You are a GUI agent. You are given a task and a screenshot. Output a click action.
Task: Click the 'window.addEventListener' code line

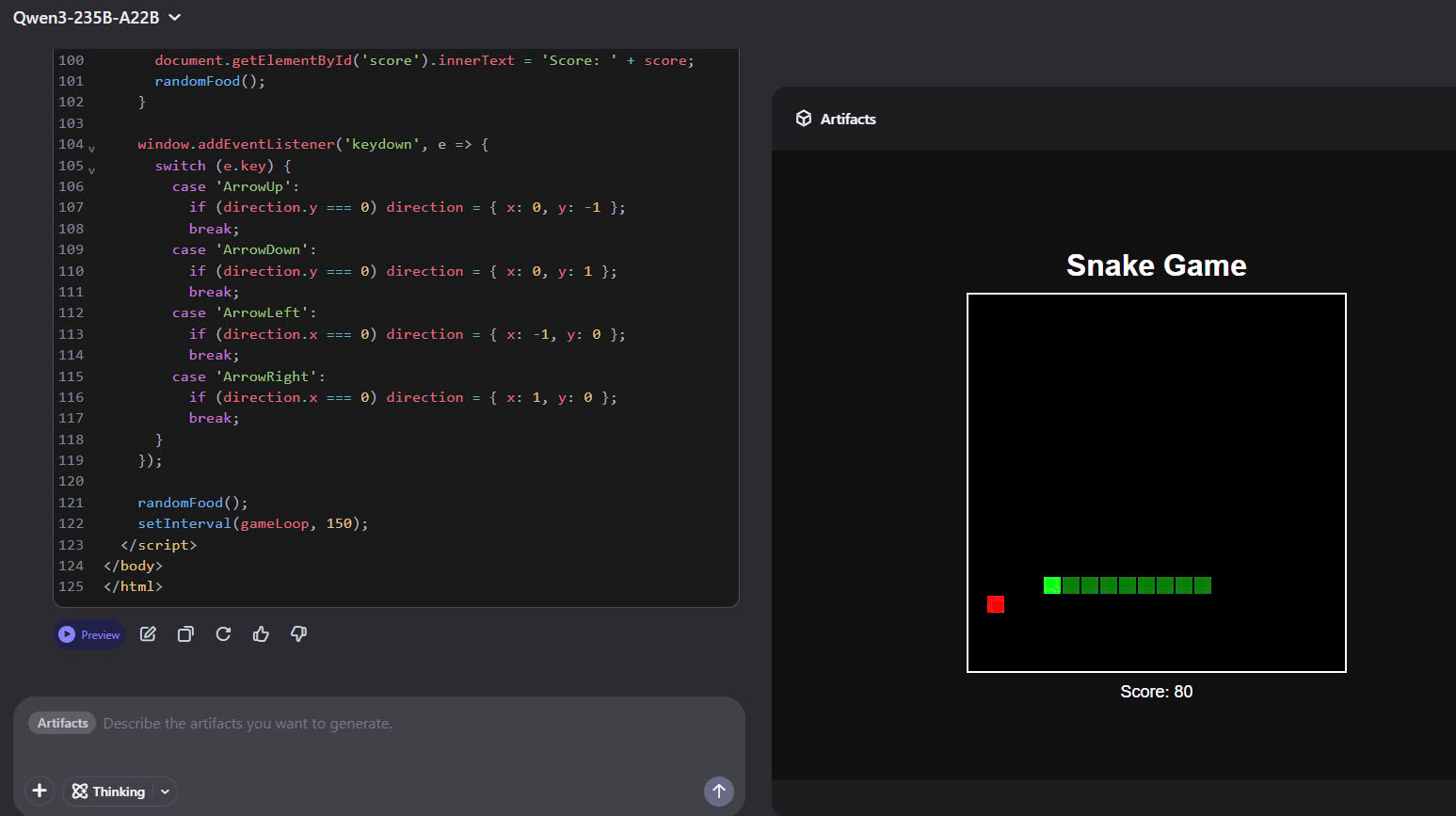pos(312,144)
